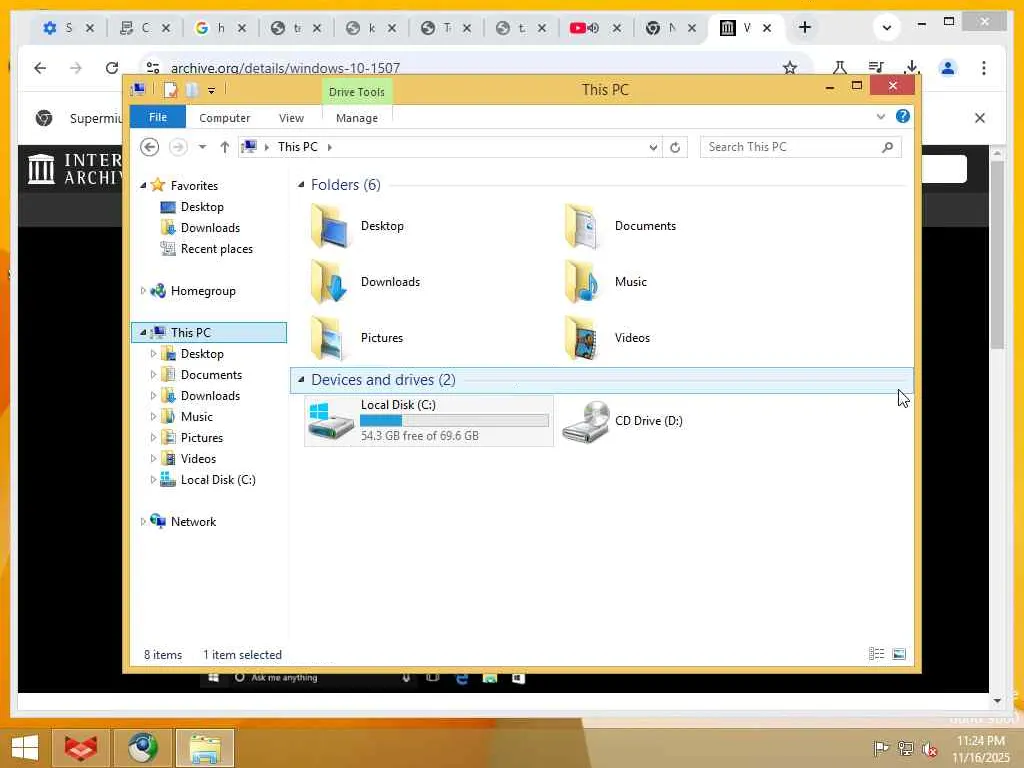This screenshot has width=1024, height=768.
Task: Select Recent places in Favorites
Action: pos(206,249)
